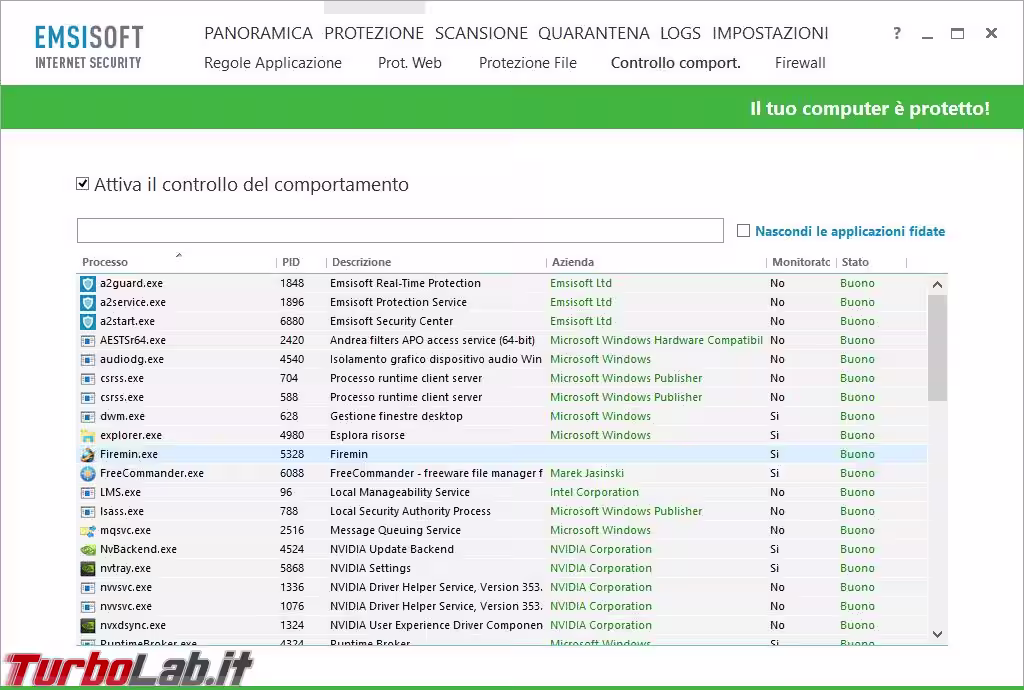Click the Gestione finestre desktop description
1024x690 pixels.
point(396,416)
